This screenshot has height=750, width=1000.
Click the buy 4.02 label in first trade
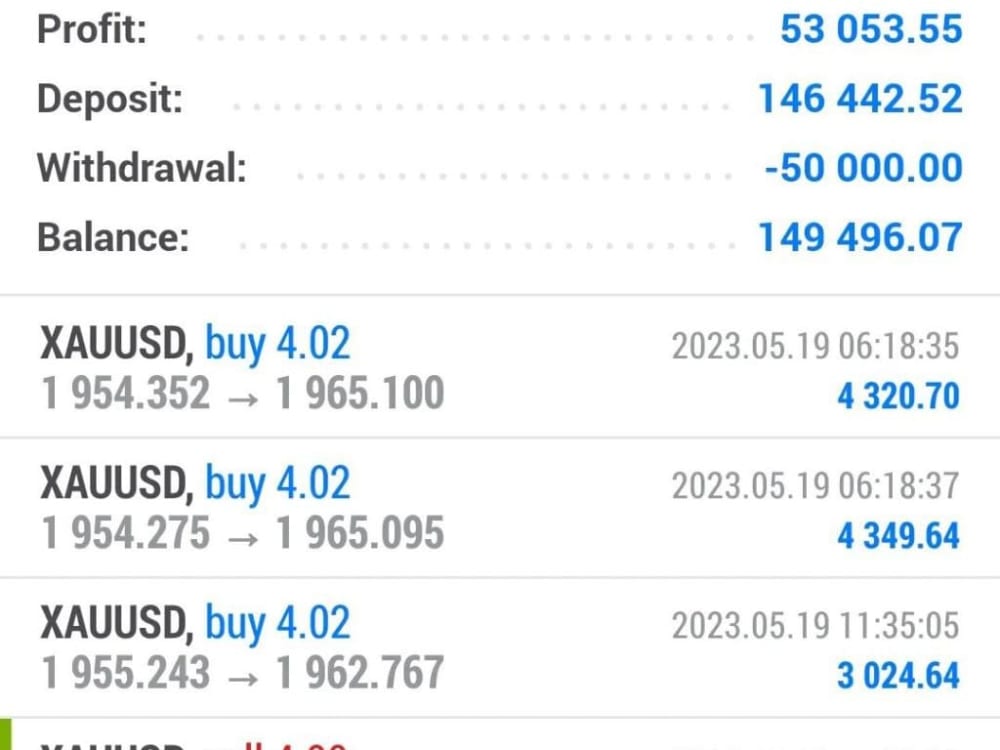click(278, 344)
